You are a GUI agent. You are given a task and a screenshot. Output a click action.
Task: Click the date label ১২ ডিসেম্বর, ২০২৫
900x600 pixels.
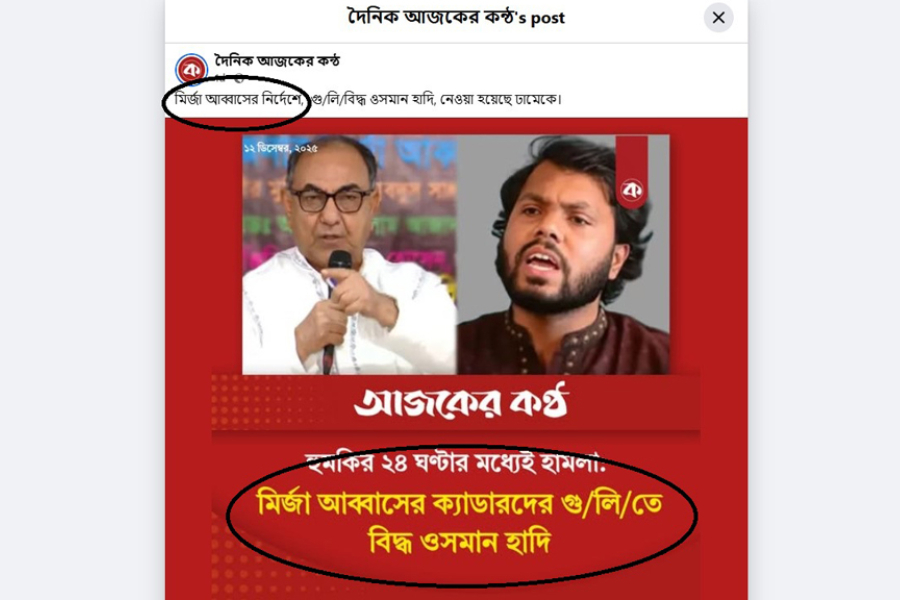click(x=281, y=149)
